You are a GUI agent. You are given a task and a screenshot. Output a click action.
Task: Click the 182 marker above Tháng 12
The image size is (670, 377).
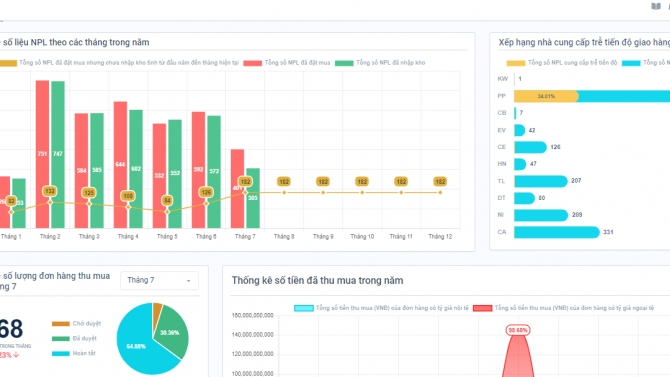pos(440,182)
